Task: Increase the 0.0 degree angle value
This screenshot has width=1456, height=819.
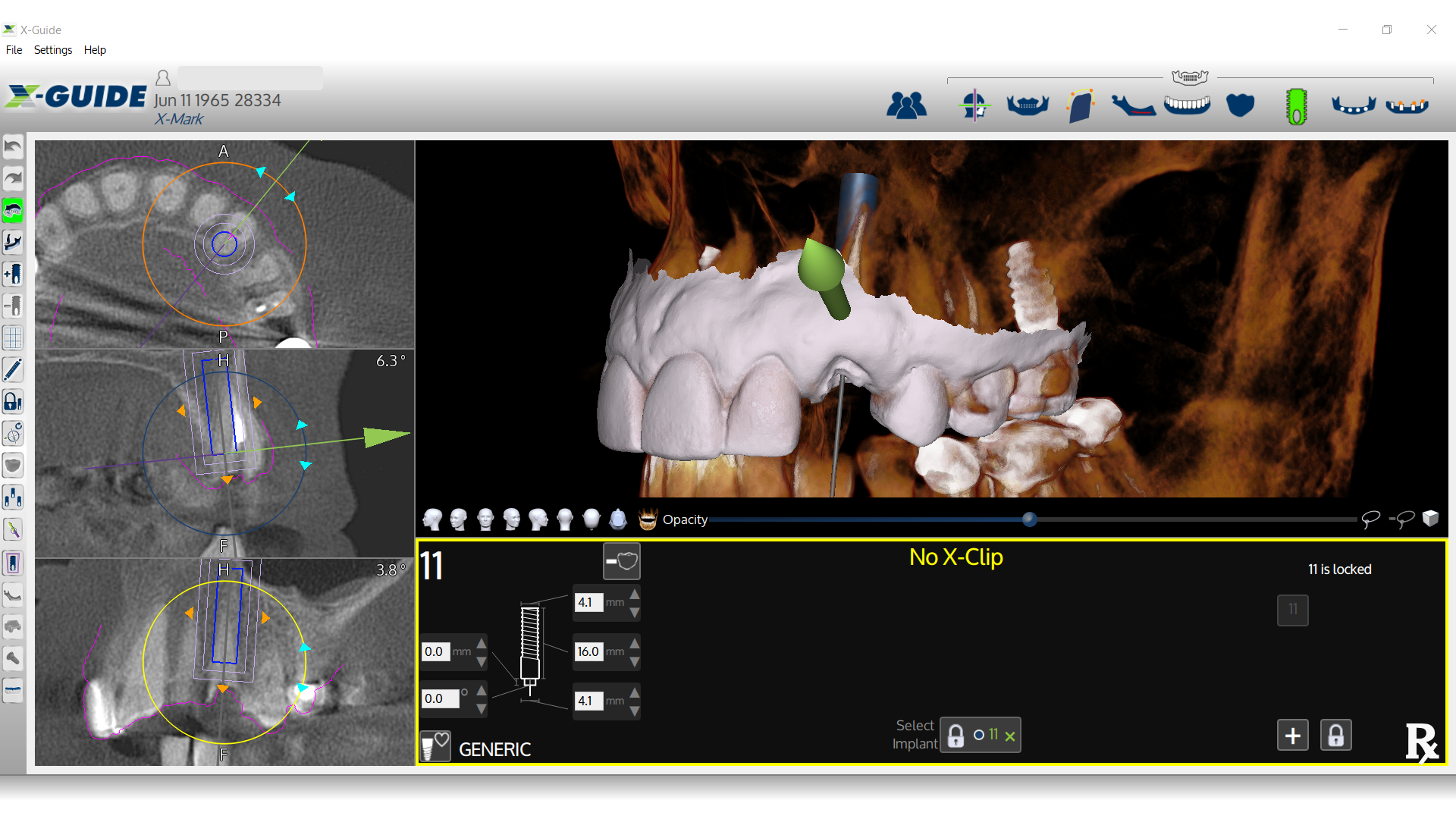Action: [482, 690]
